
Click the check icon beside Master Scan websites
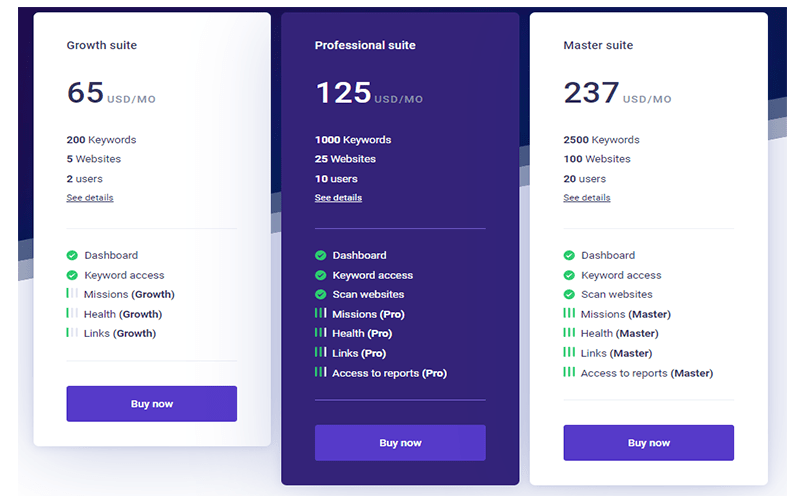569,294
